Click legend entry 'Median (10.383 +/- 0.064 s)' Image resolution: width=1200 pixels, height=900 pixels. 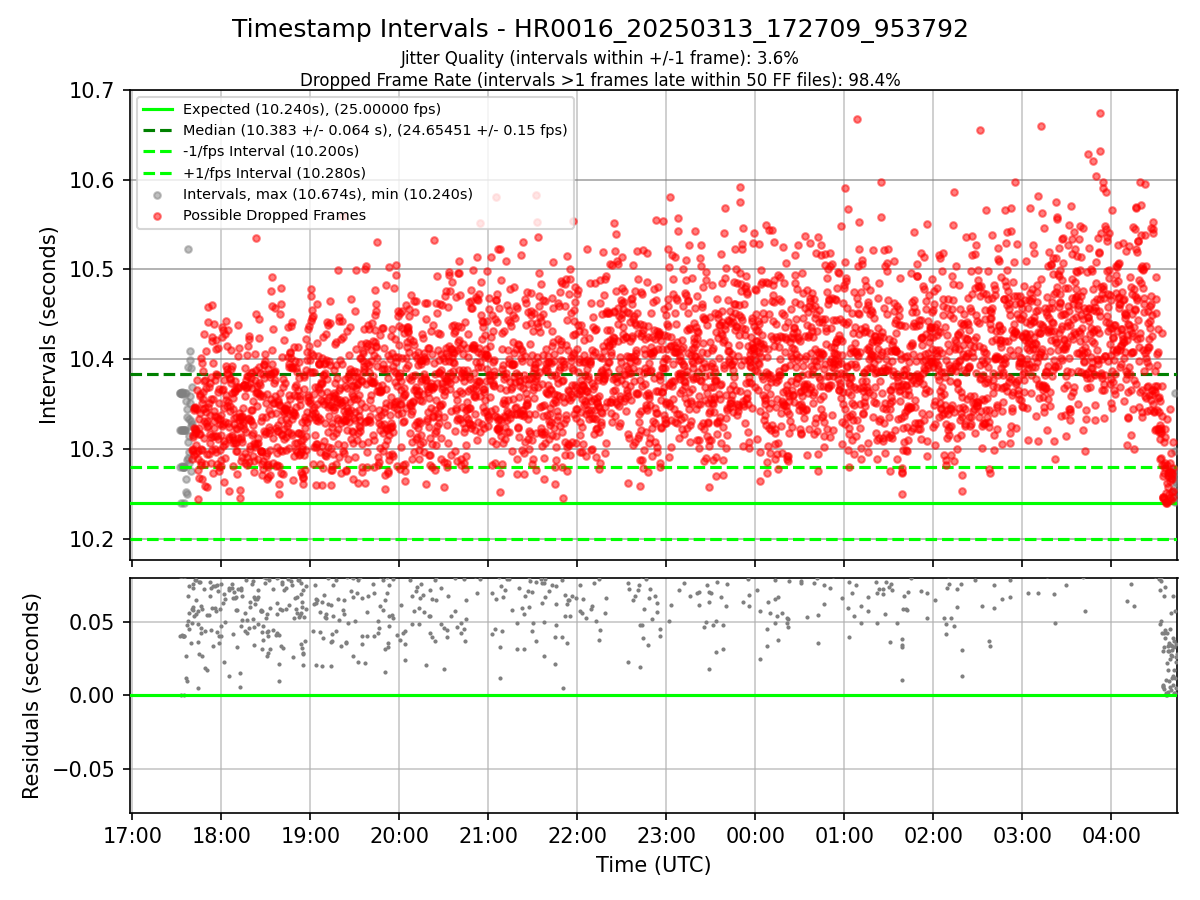(375, 130)
